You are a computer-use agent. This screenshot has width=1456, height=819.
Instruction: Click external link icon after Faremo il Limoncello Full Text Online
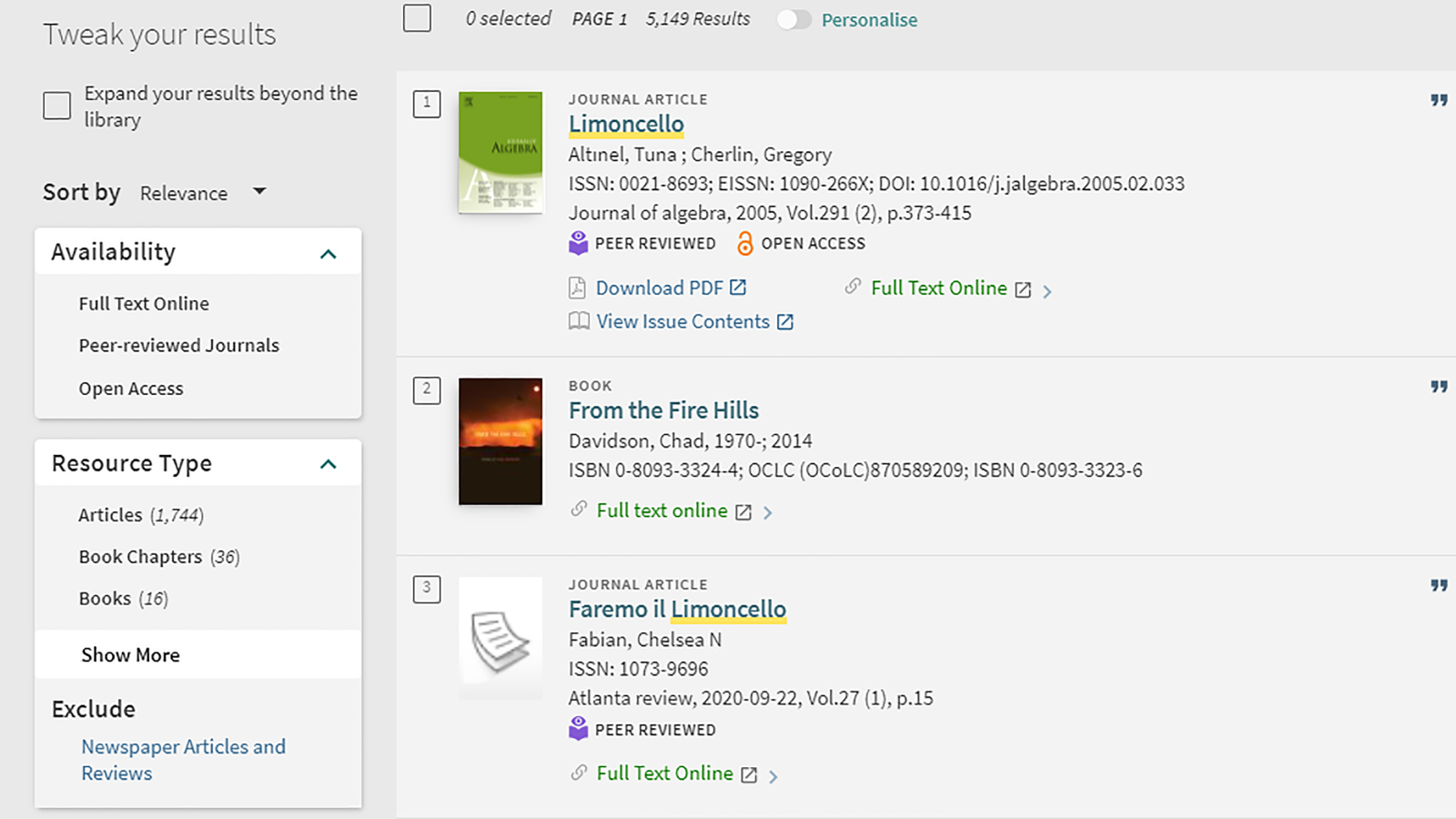749,775
